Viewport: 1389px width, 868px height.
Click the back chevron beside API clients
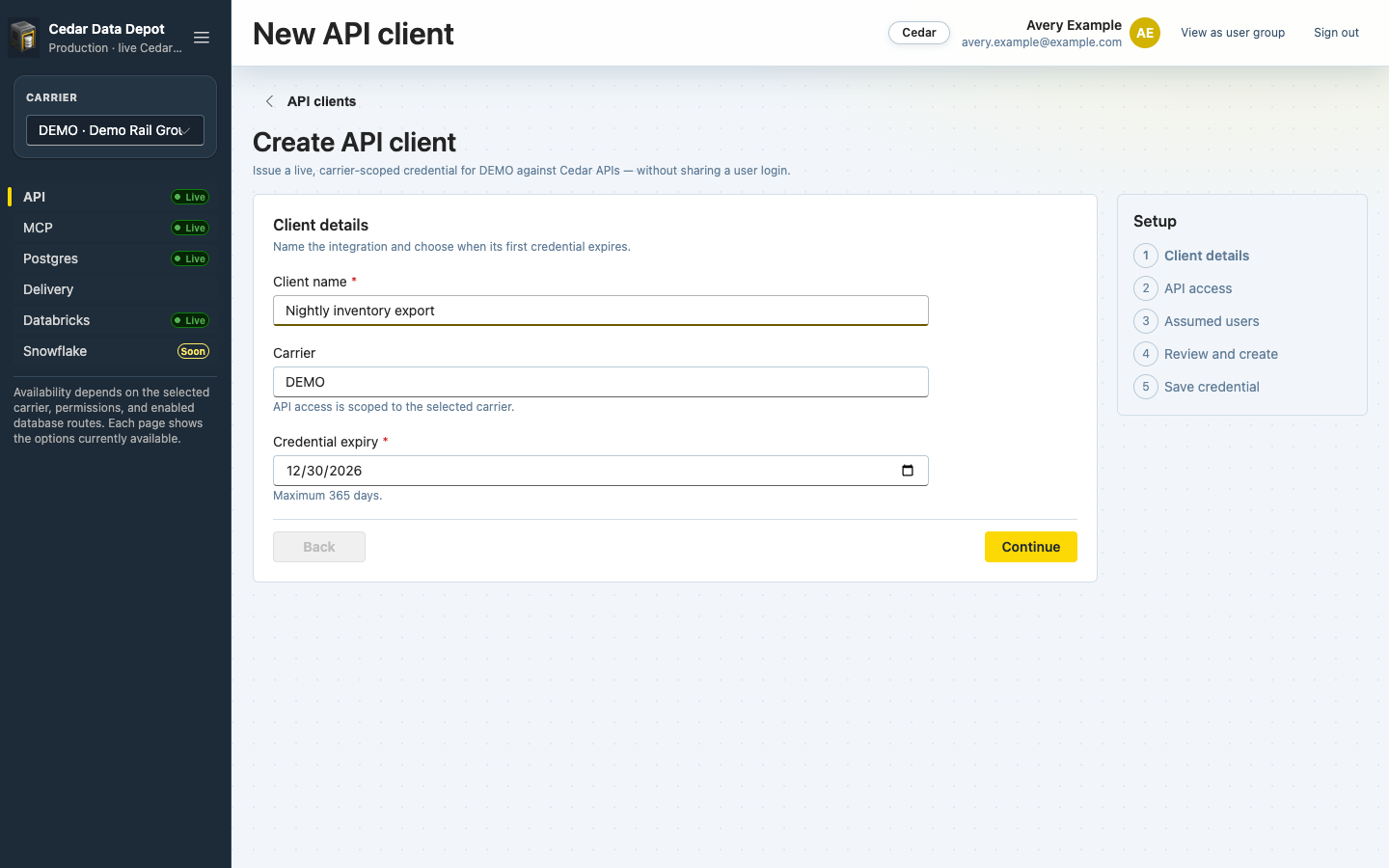point(269,101)
